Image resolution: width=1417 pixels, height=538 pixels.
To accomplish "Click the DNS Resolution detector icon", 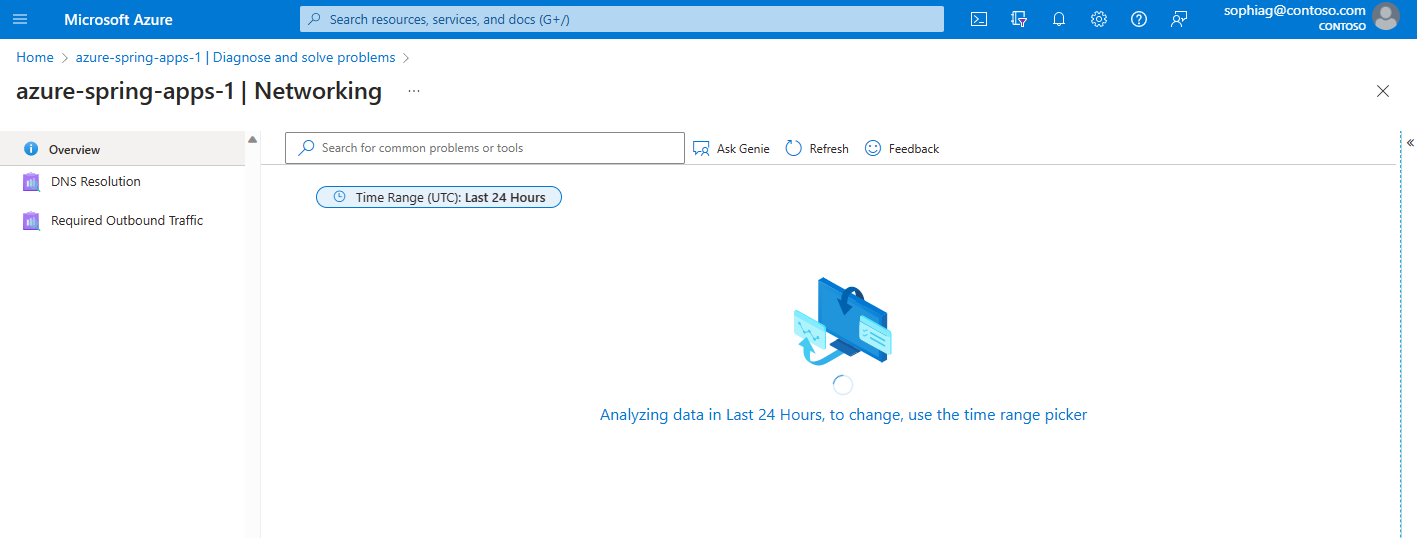I will click(x=31, y=182).
